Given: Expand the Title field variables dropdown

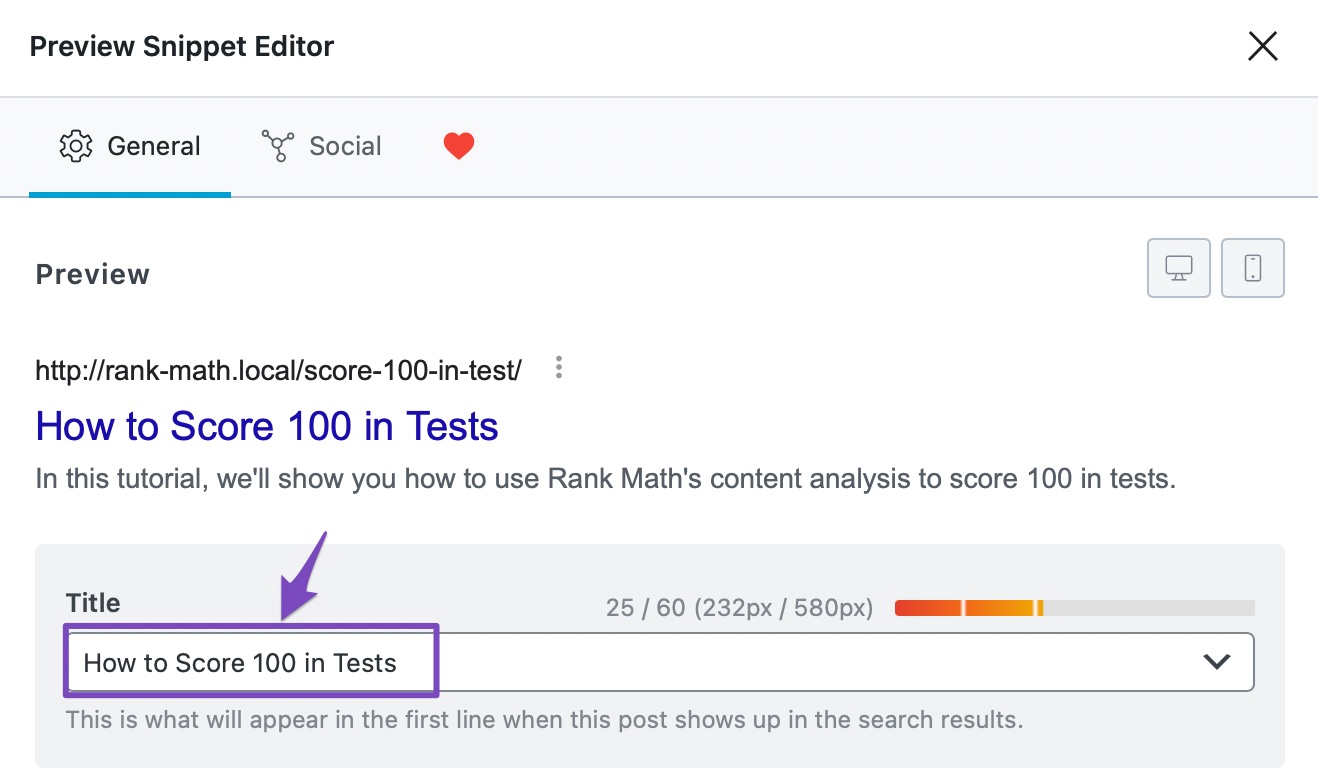Looking at the screenshot, I should point(1216,661).
